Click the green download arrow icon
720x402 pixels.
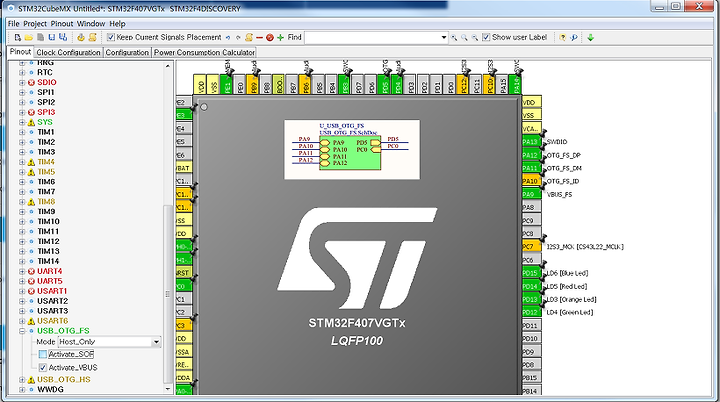591,38
